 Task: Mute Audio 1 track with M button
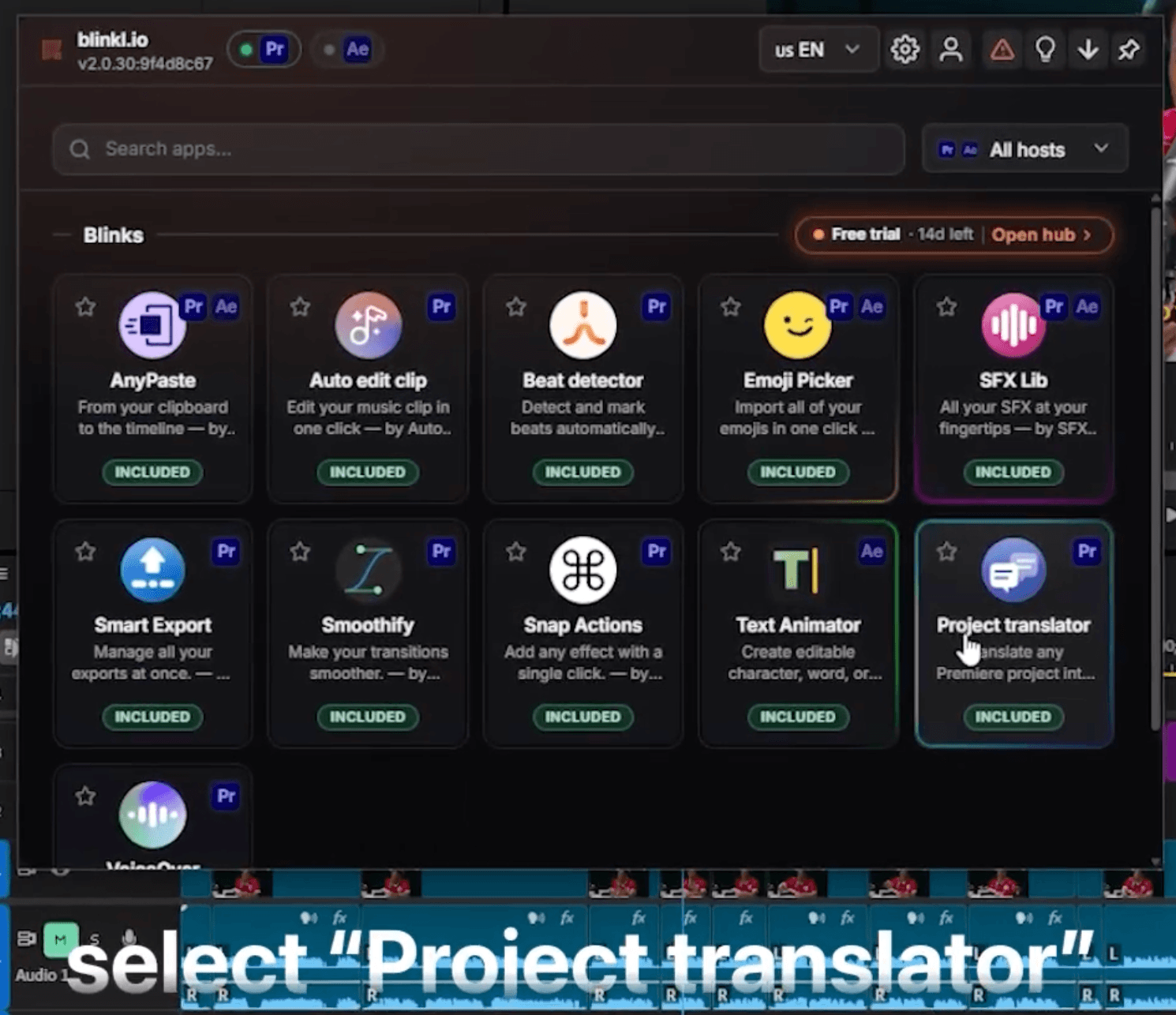[x=60, y=939]
